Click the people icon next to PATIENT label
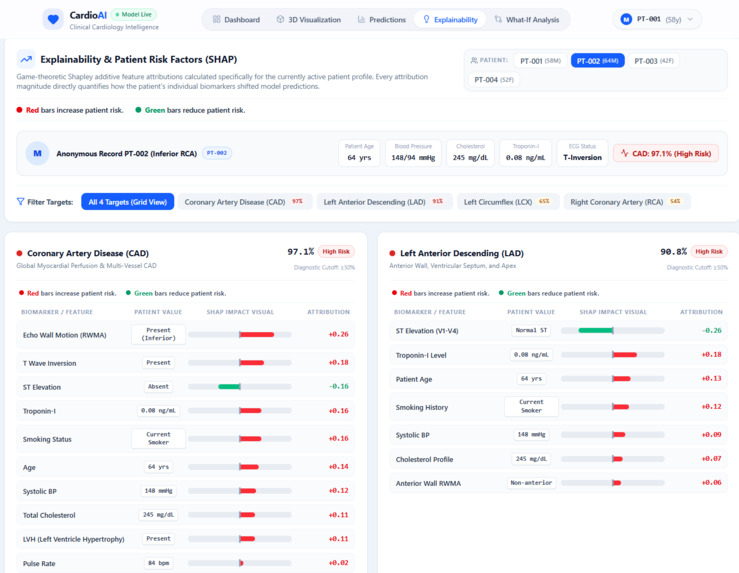The height and width of the screenshot is (573, 739). pos(474,60)
